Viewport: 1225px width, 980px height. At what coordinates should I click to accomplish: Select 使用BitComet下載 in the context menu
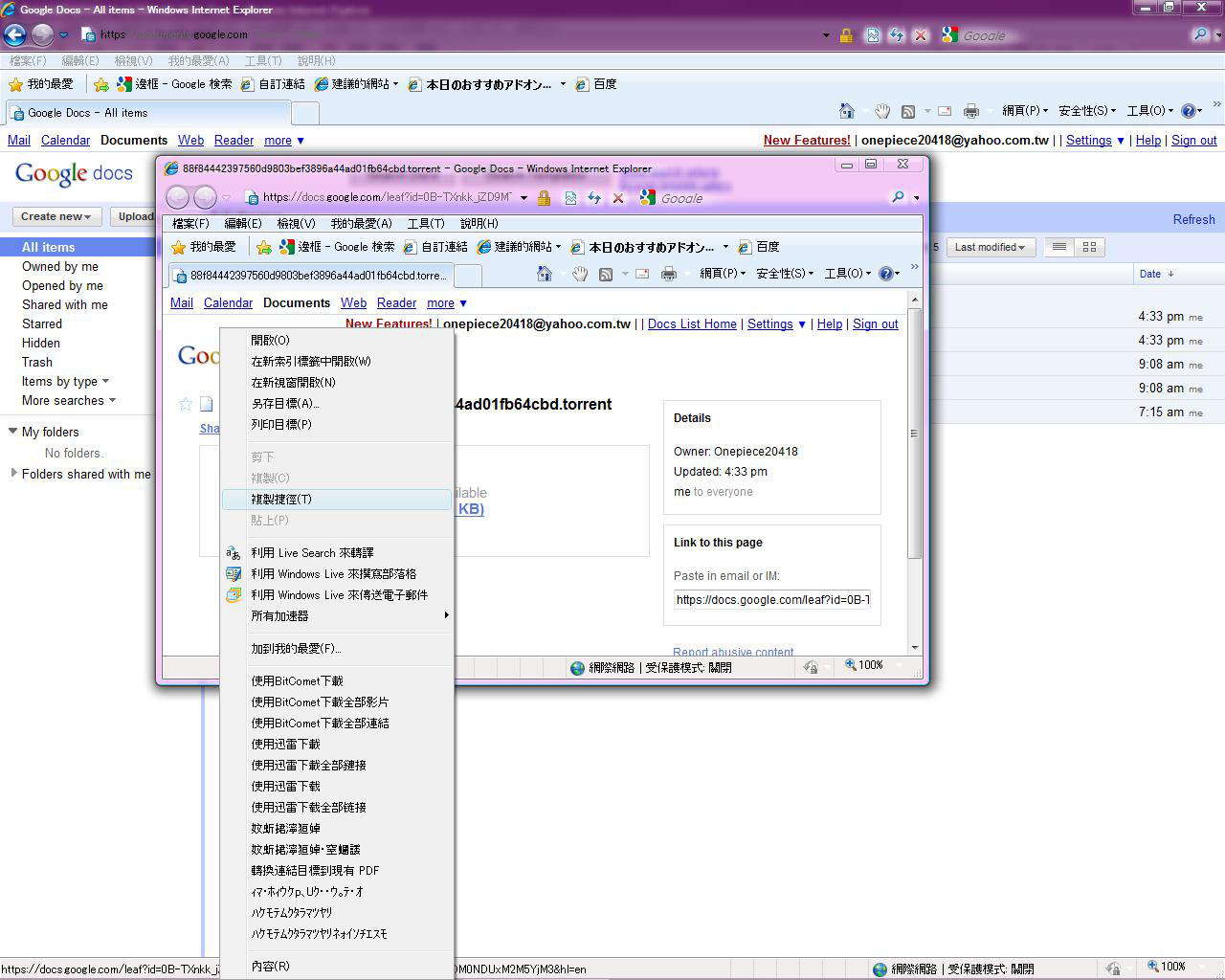pos(297,680)
